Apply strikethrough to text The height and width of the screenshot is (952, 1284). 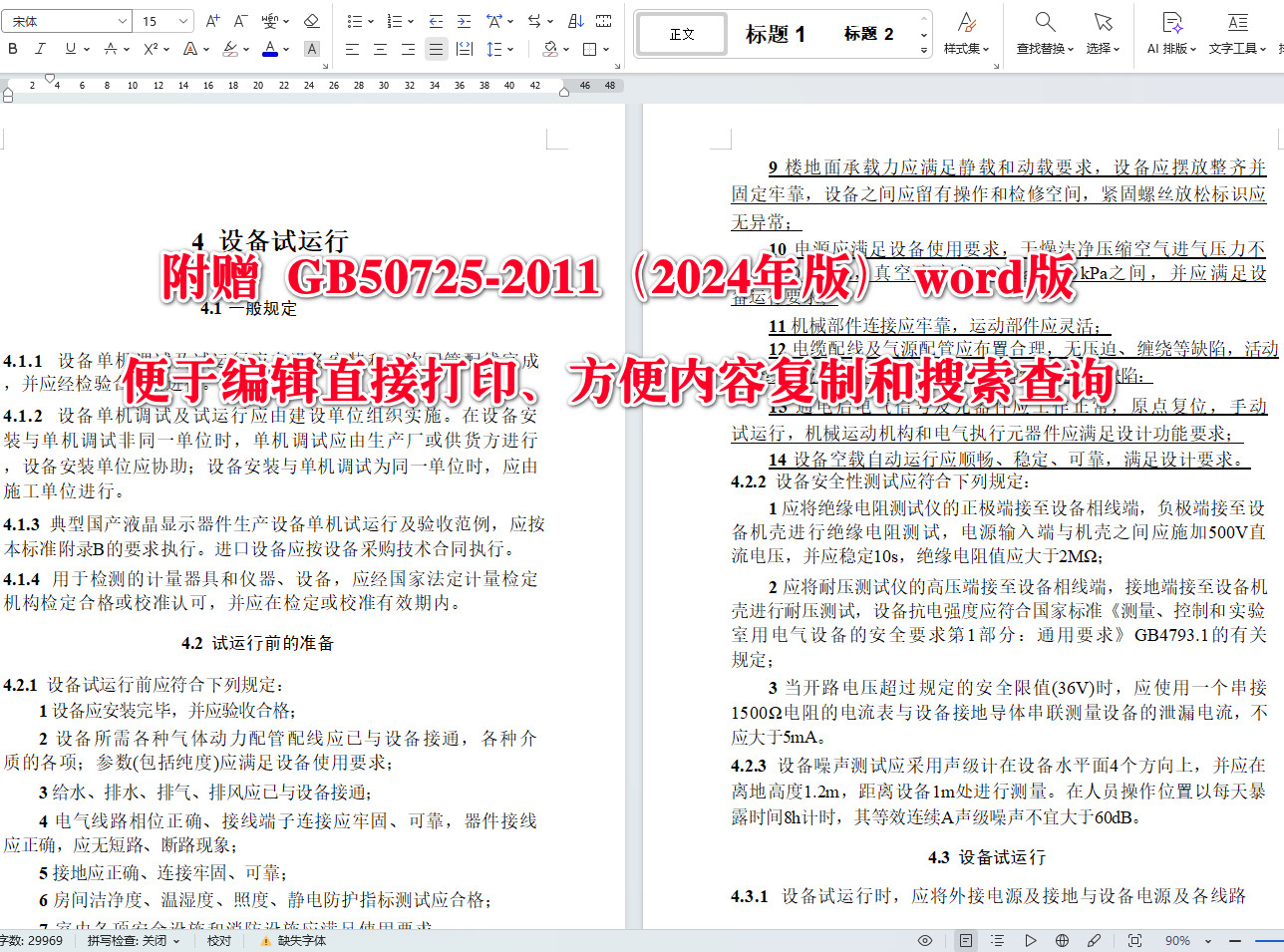(x=110, y=49)
